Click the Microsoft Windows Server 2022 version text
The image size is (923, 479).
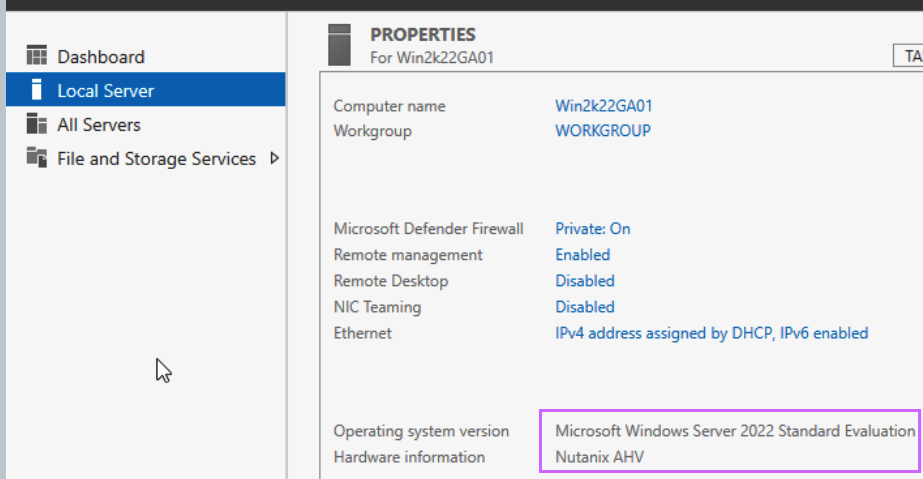click(x=735, y=431)
